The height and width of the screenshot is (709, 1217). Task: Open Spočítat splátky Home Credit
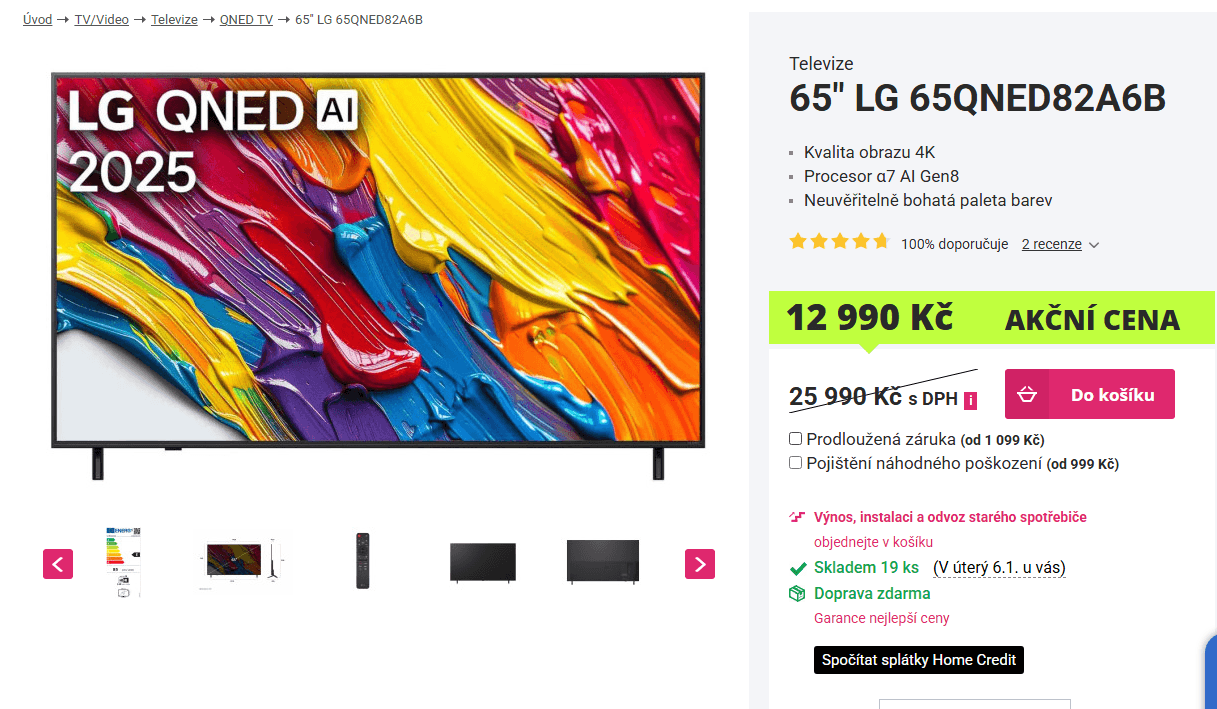click(918, 659)
